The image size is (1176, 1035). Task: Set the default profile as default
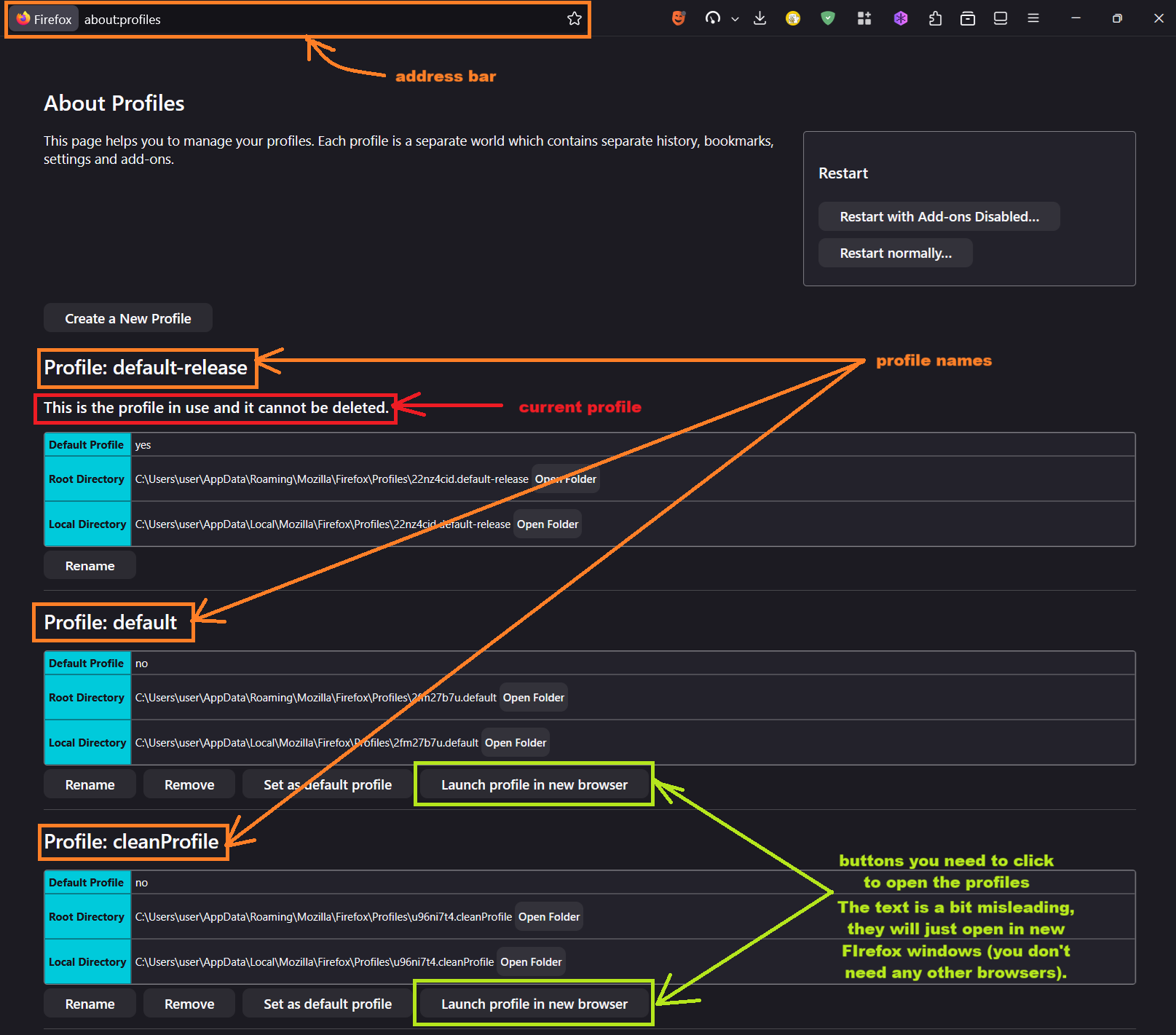click(328, 784)
